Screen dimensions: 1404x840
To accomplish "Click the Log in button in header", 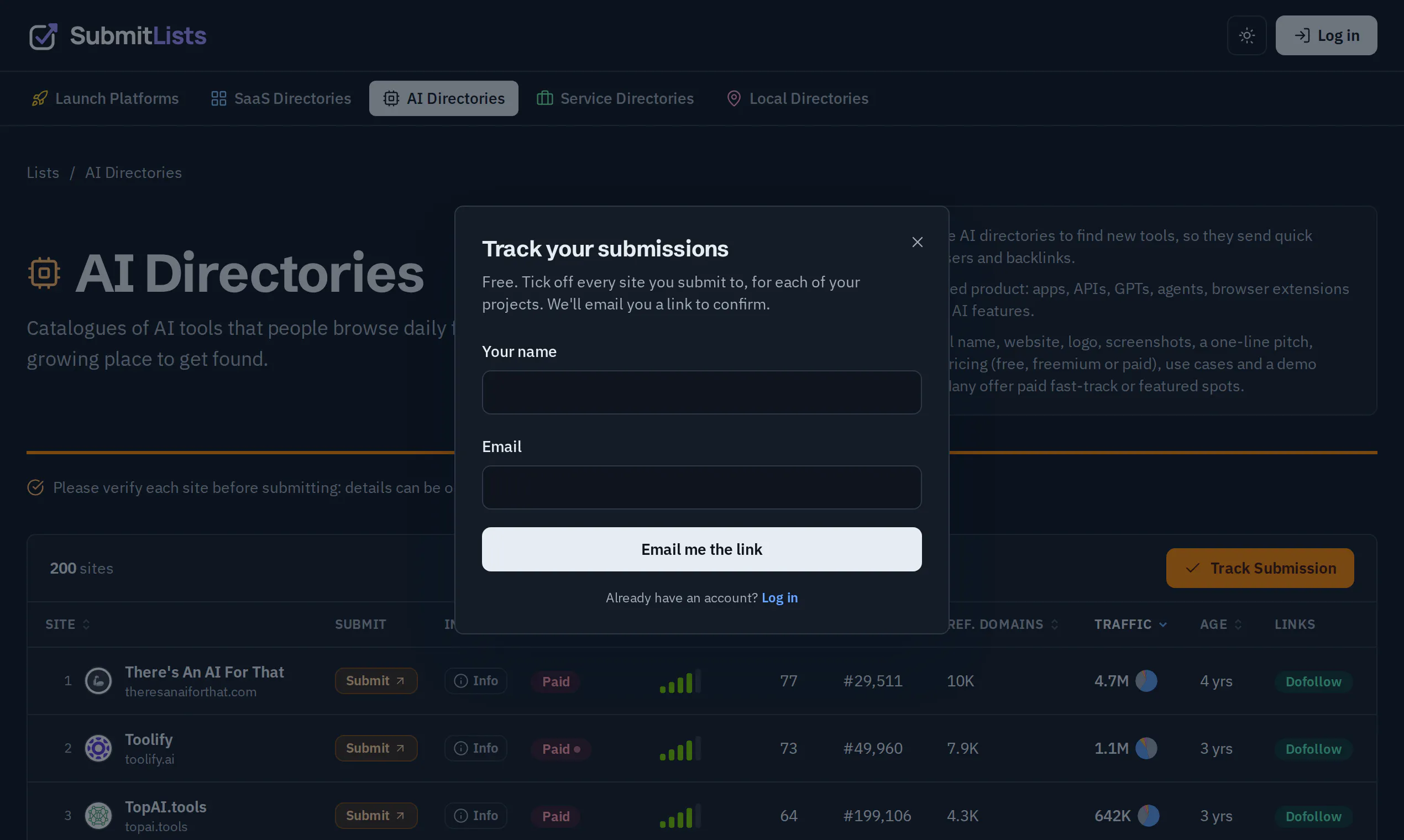I will point(1326,35).
